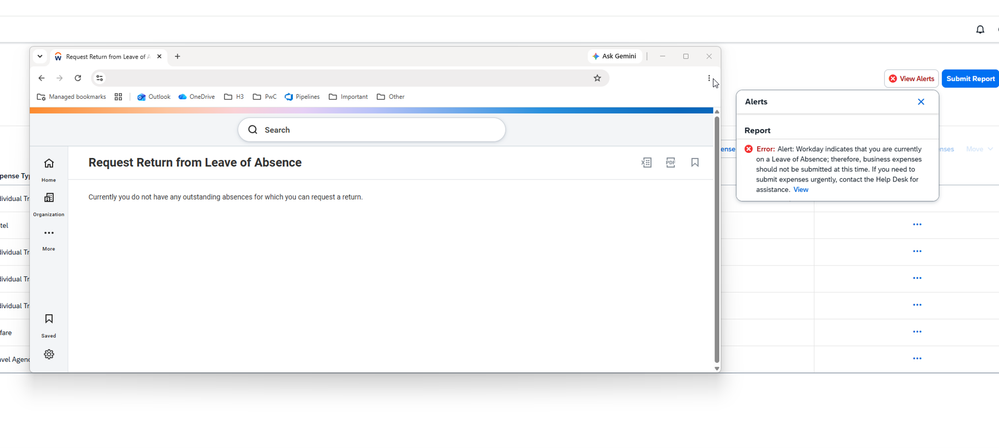The image size is (999, 448).
Task: Open the apps grid shortcut in bookmarks bar
Action: tap(118, 97)
